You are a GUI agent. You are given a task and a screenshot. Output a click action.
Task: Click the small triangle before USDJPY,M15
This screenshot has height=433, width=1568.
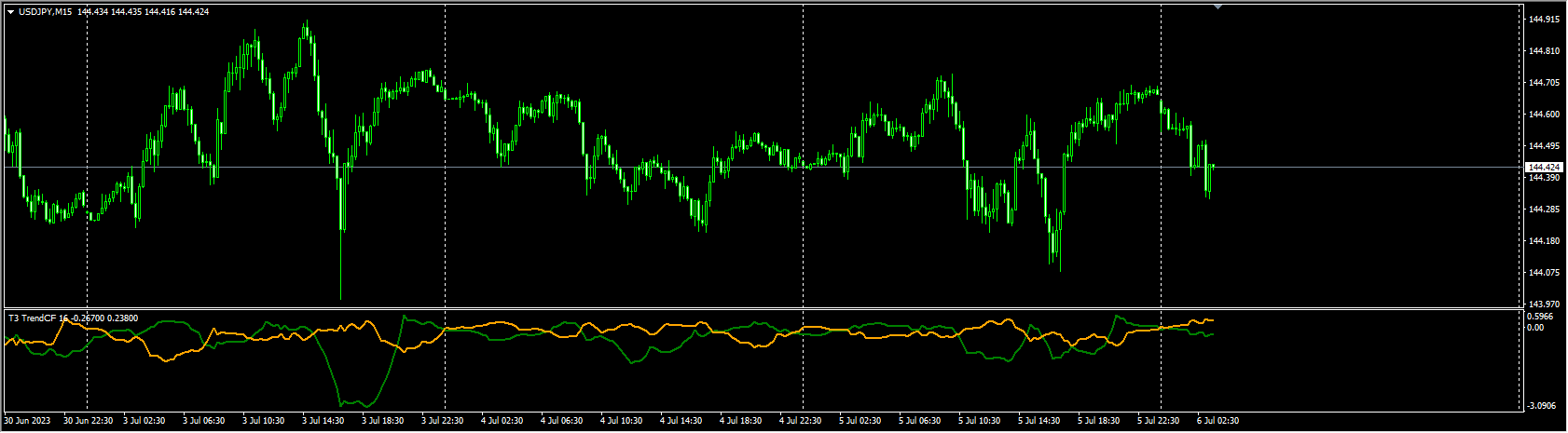point(11,12)
